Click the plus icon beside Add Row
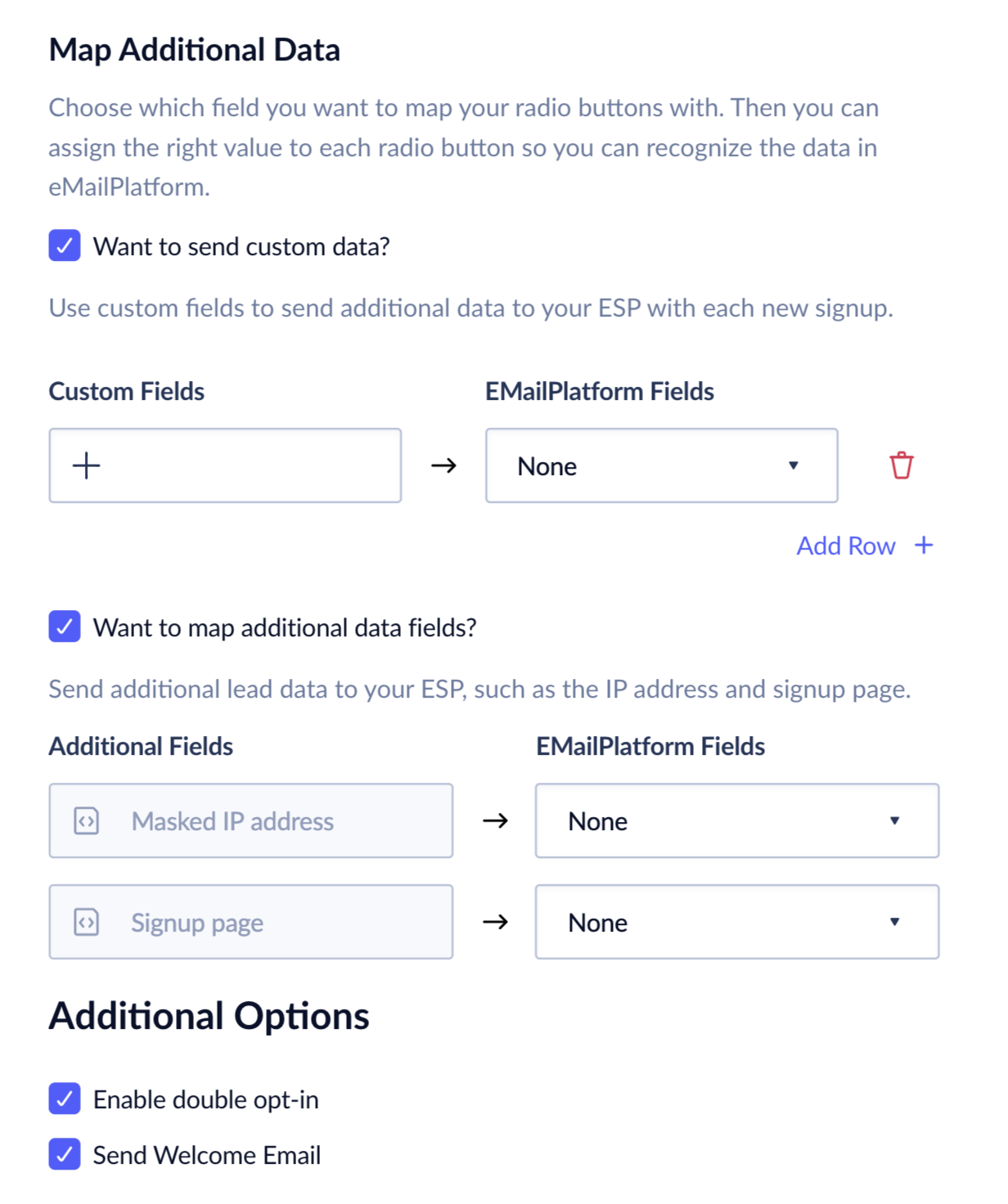1008x1204 pixels. coord(924,546)
